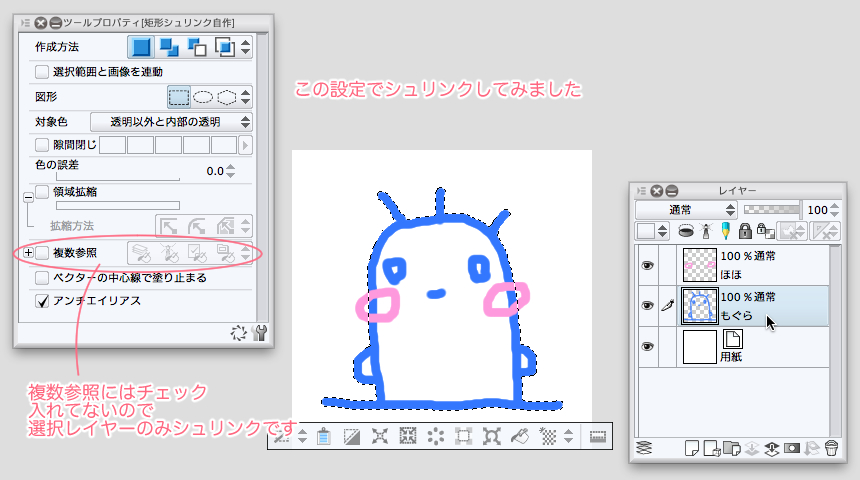
Task: Check 選択範囲と画像を連動 option
Action: pyautogui.click(x=42, y=72)
